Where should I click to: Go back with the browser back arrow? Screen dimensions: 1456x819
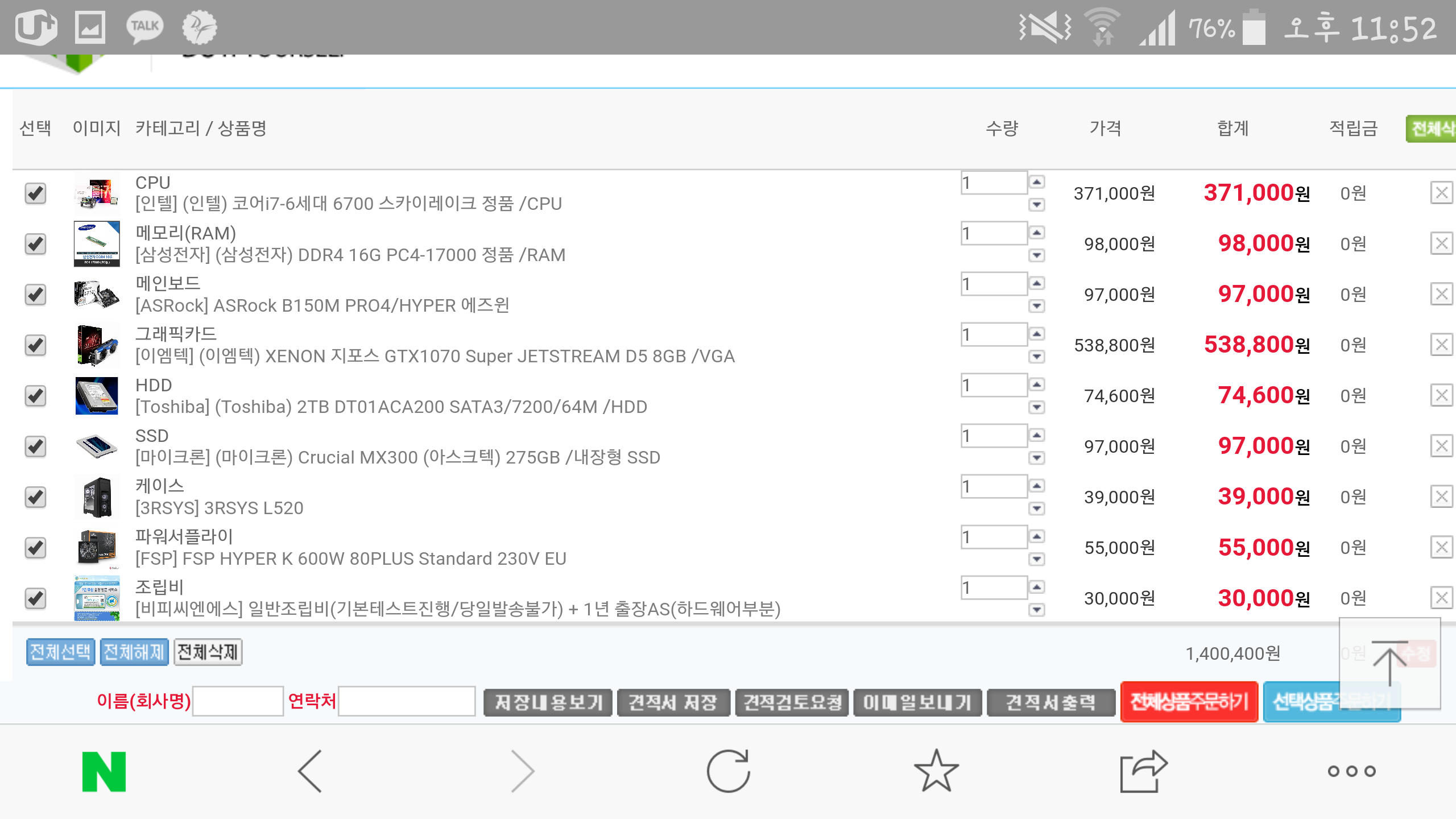(311, 771)
